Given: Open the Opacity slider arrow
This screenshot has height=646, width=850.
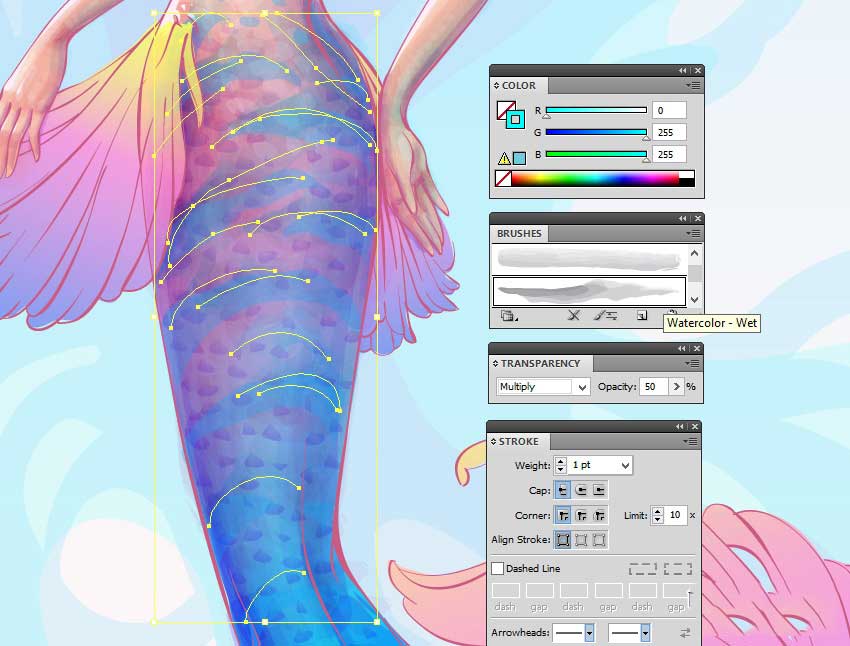Looking at the screenshot, I should tap(677, 386).
